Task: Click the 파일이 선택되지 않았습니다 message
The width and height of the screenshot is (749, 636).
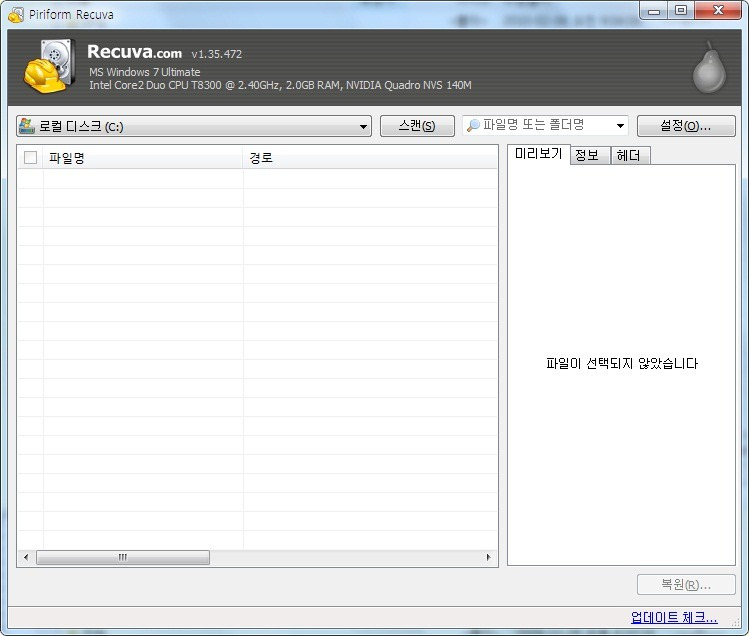Action: pos(621,364)
